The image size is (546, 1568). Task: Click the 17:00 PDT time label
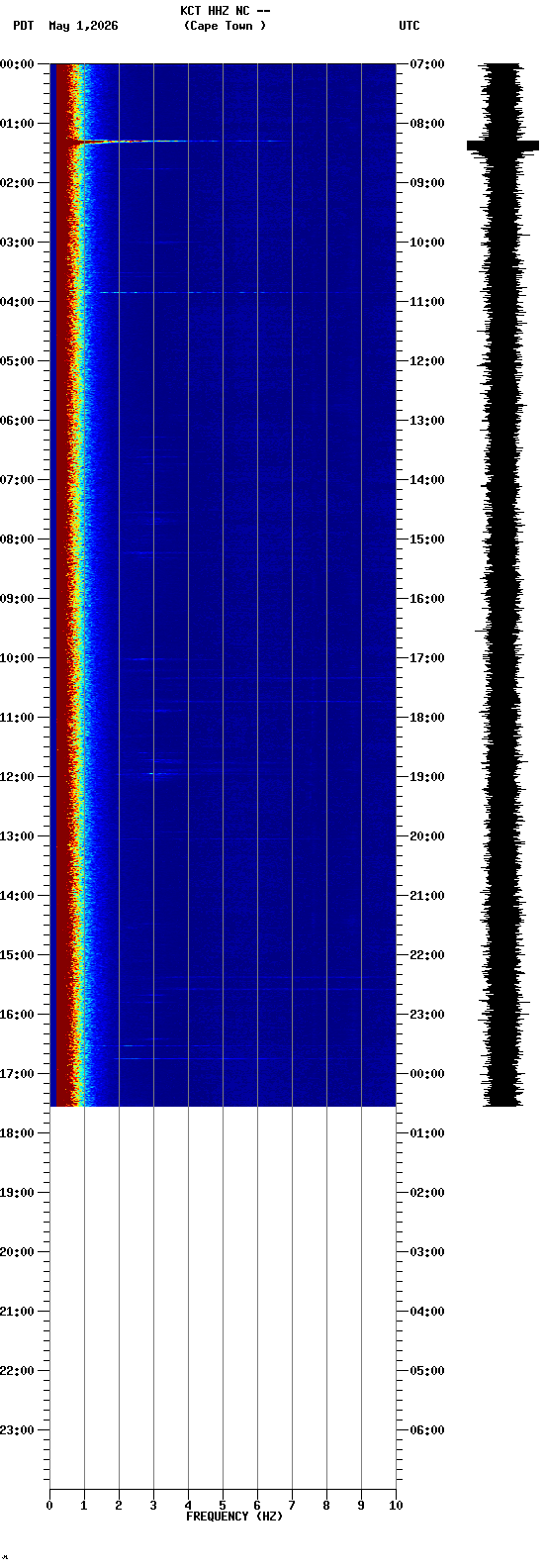17,1074
